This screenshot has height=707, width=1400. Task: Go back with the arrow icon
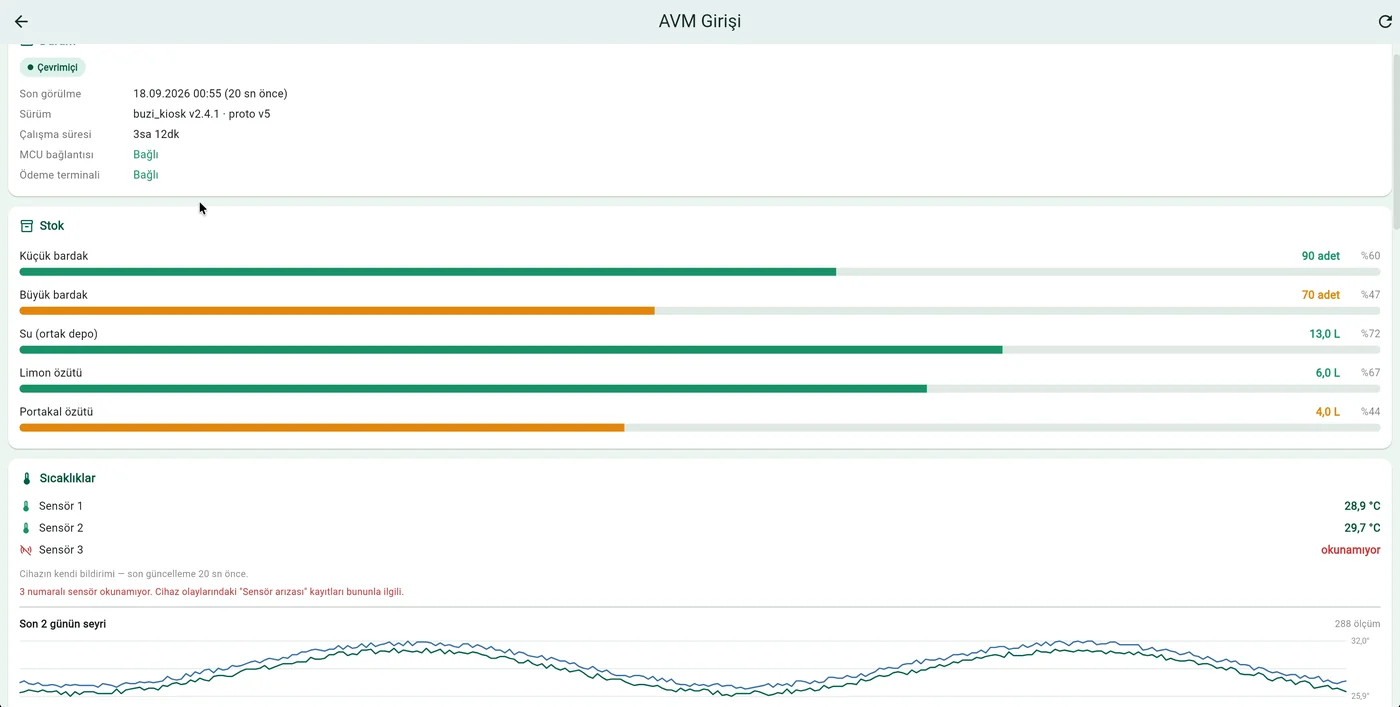click(x=21, y=21)
